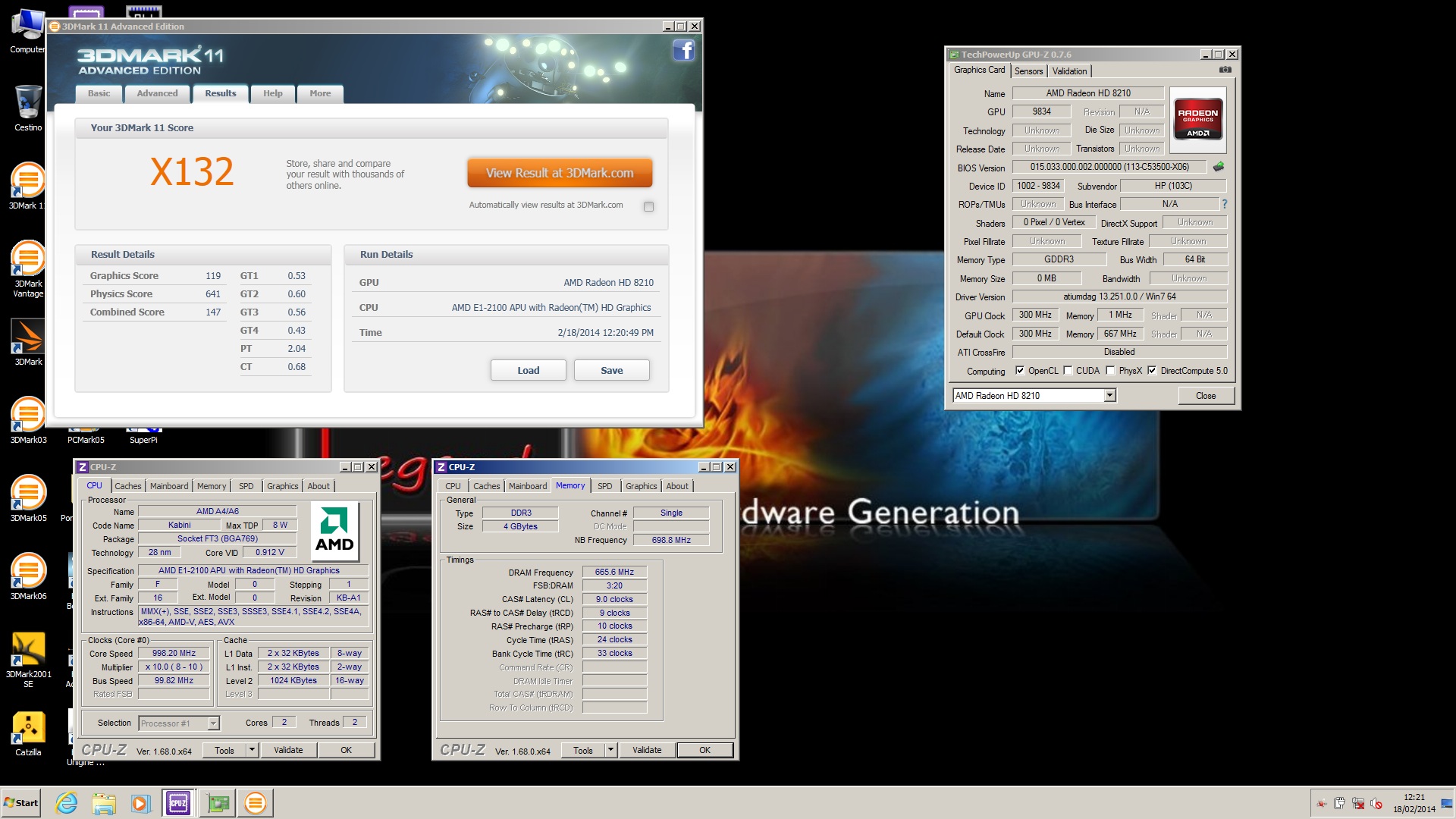Click the Radeon Graphics logo in GPU-Z
This screenshot has width=1456, height=819.
point(1197,118)
